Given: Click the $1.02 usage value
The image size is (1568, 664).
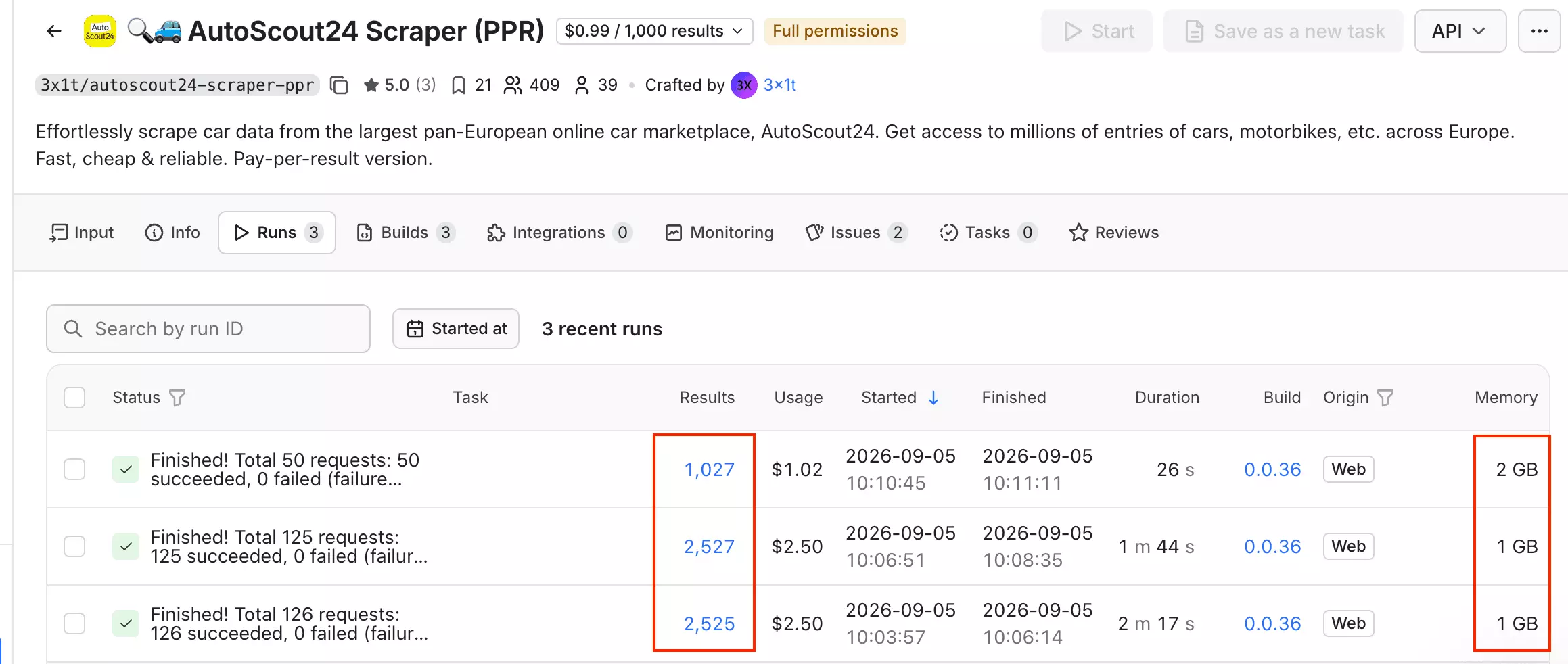Looking at the screenshot, I should click(797, 469).
